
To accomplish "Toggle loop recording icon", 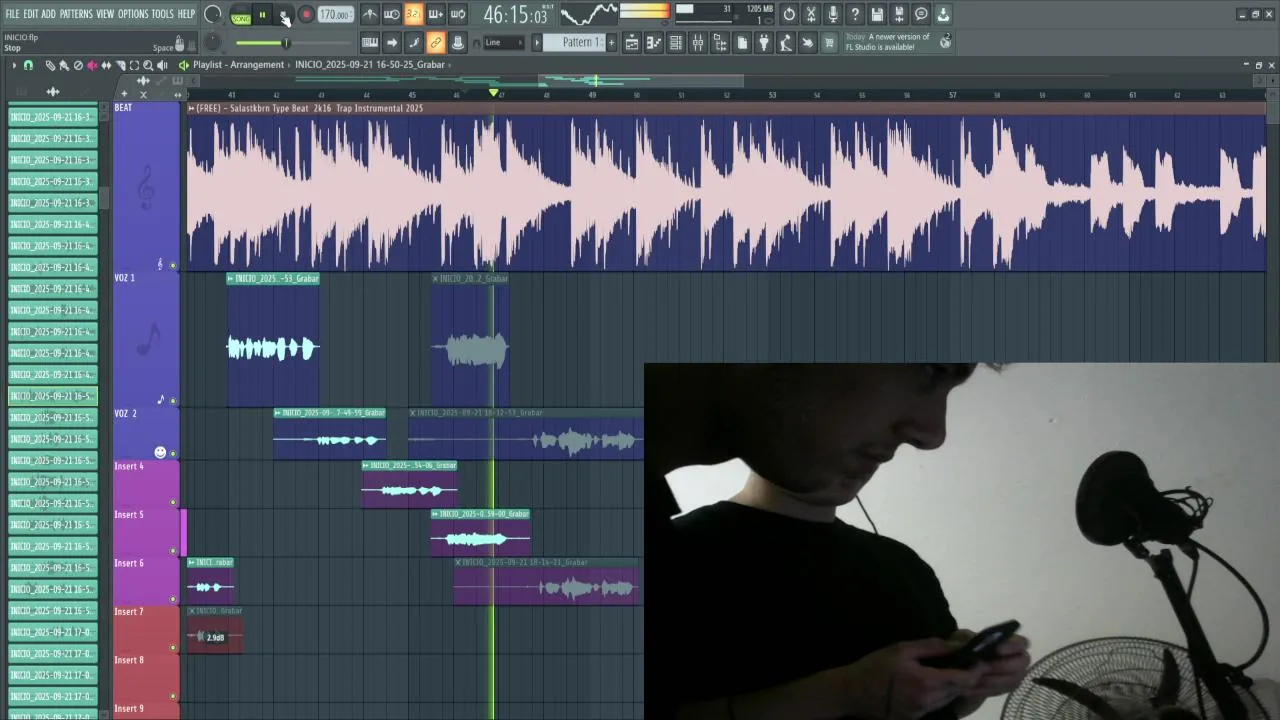I will (457, 14).
